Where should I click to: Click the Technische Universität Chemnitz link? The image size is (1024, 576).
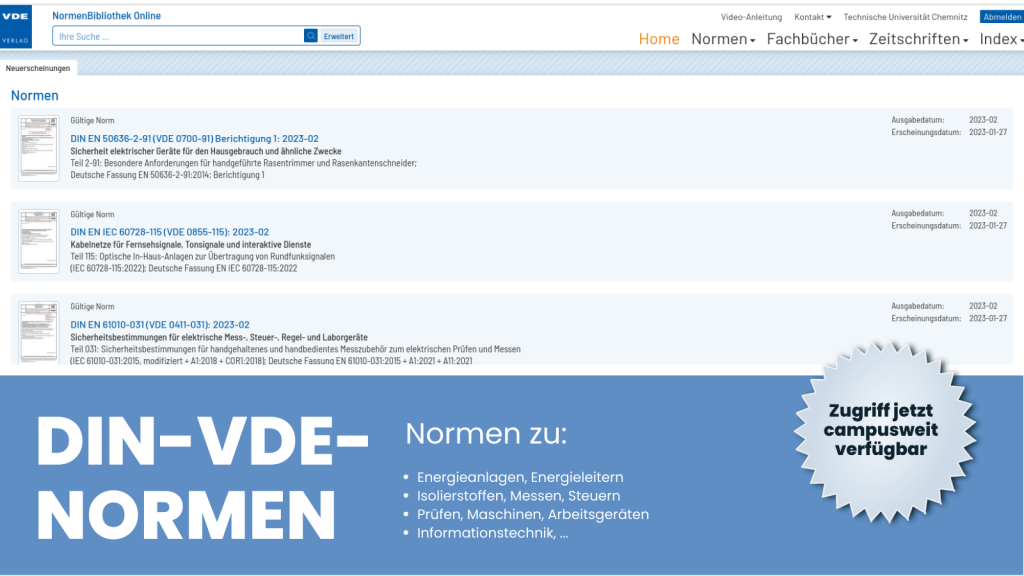[x=905, y=16]
